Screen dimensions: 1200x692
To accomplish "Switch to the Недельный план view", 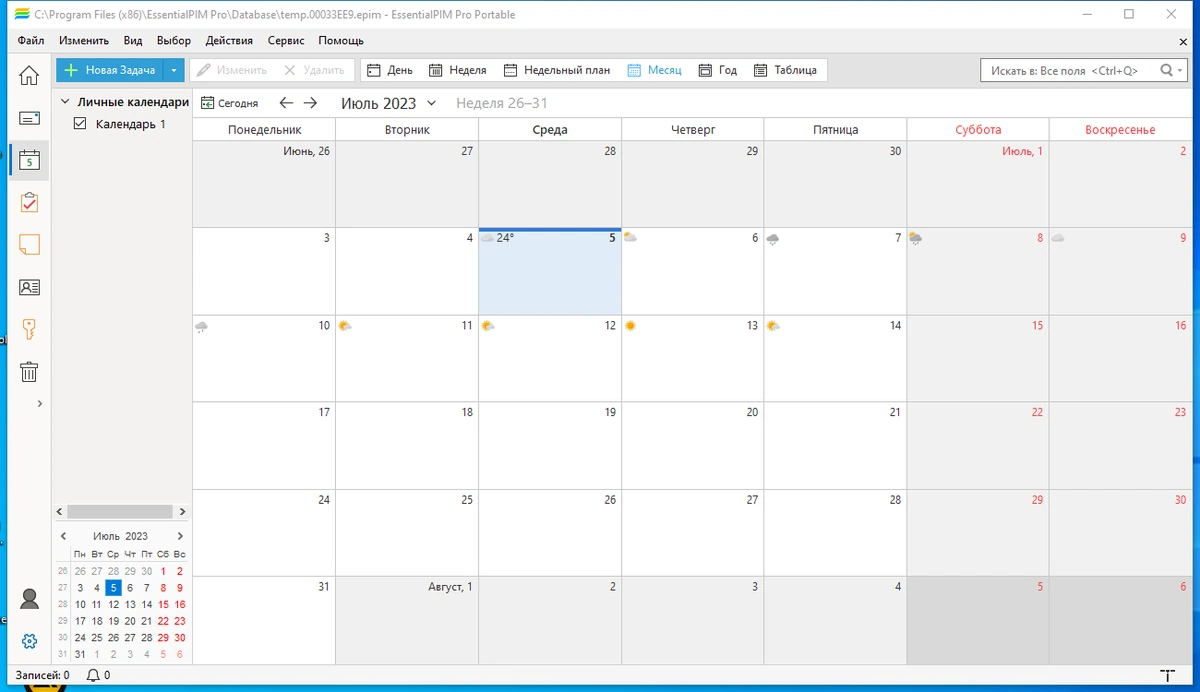I will pos(556,70).
